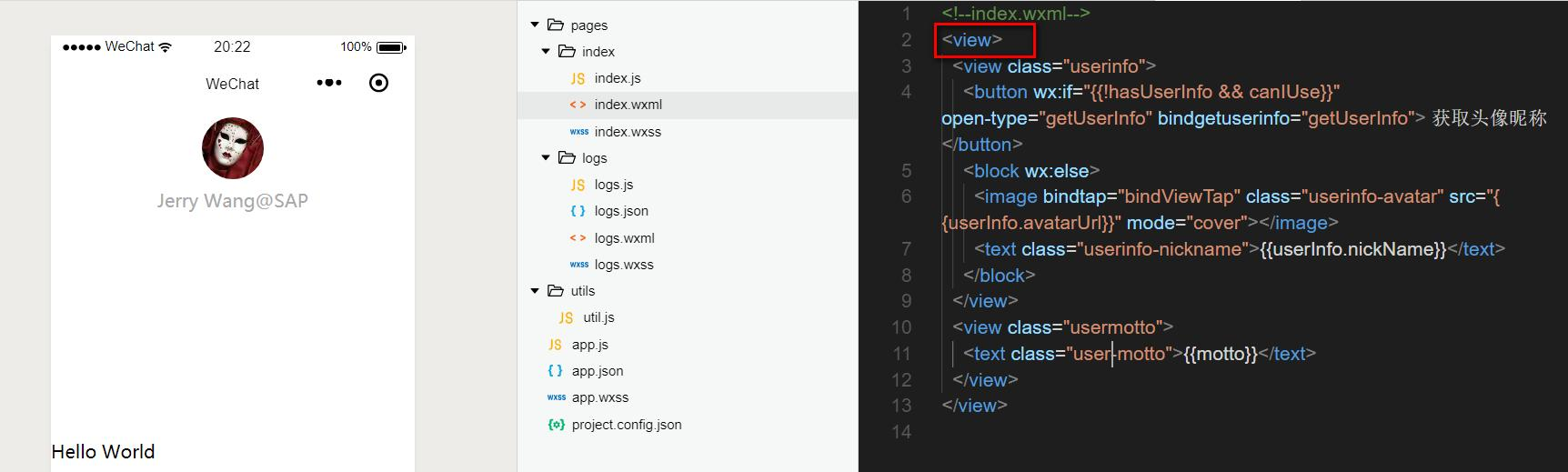Click the braces icon beside logs.json
This screenshot has height=472, width=1568.
tap(578, 211)
